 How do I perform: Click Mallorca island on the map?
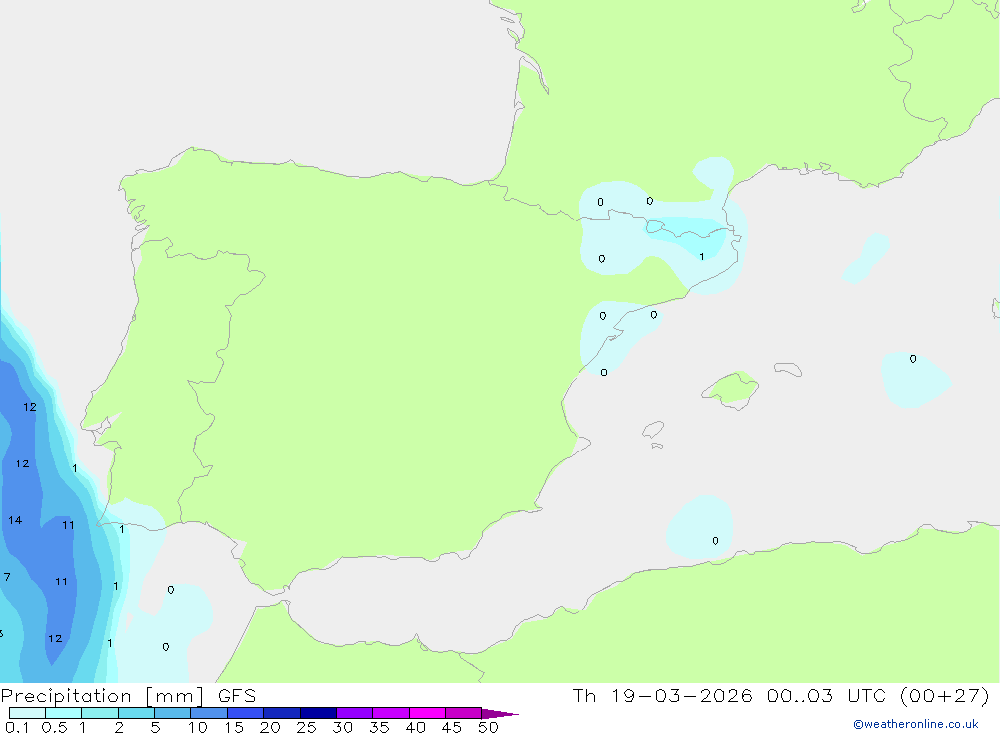point(731,389)
